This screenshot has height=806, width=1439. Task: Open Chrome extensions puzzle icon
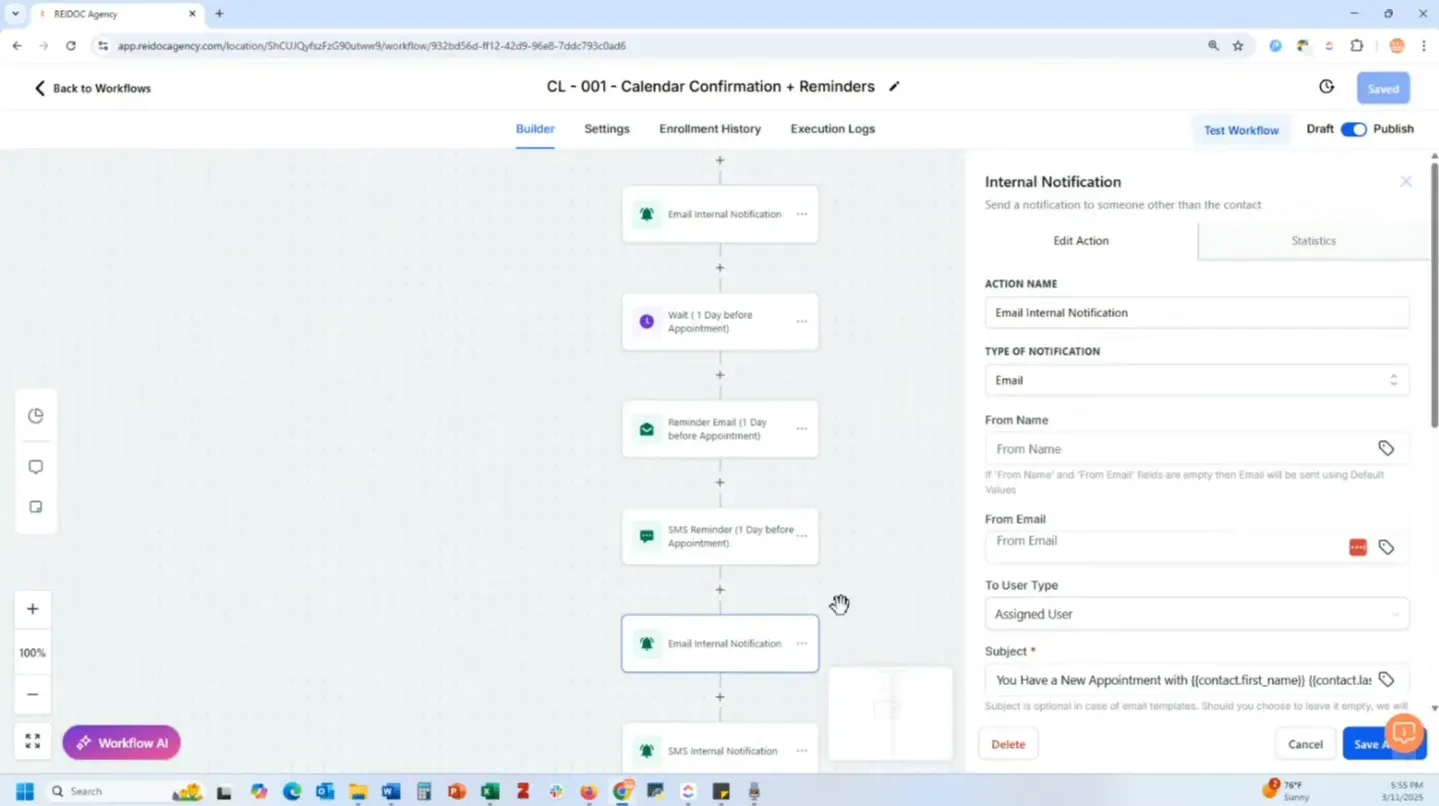[x=1356, y=46]
